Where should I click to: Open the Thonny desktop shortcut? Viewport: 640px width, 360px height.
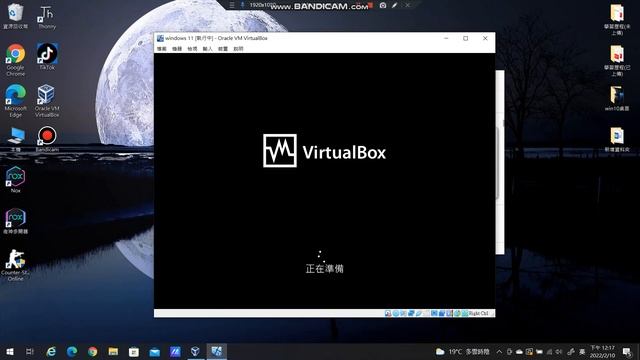(x=47, y=16)
